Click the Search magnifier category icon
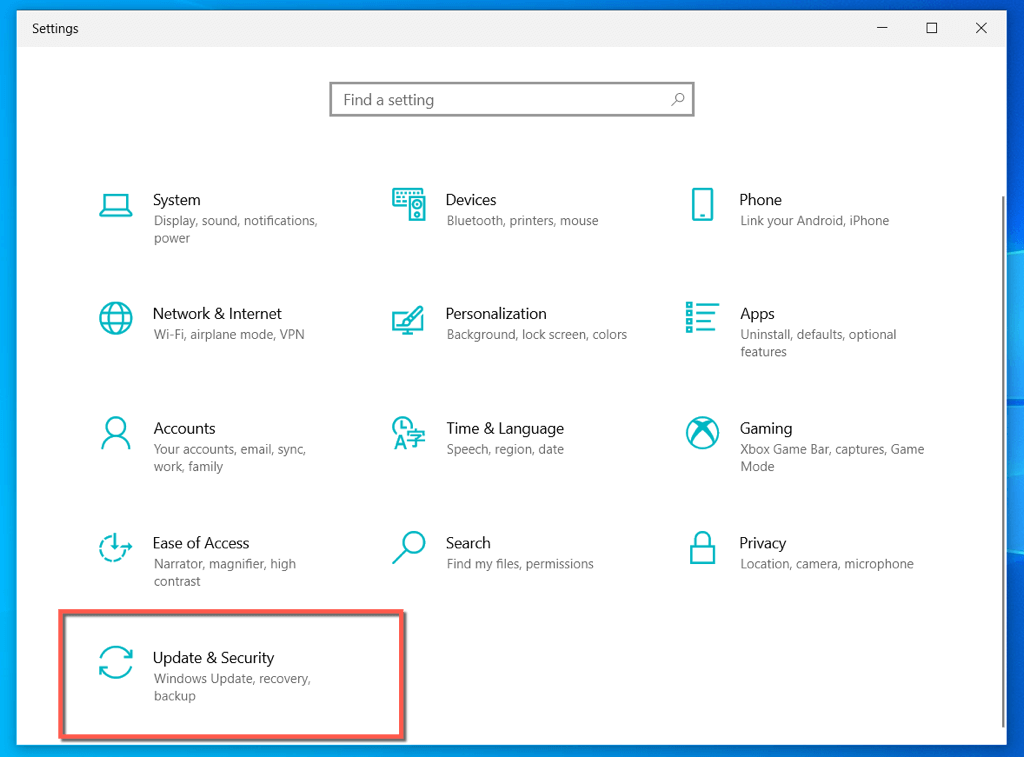 409,547
